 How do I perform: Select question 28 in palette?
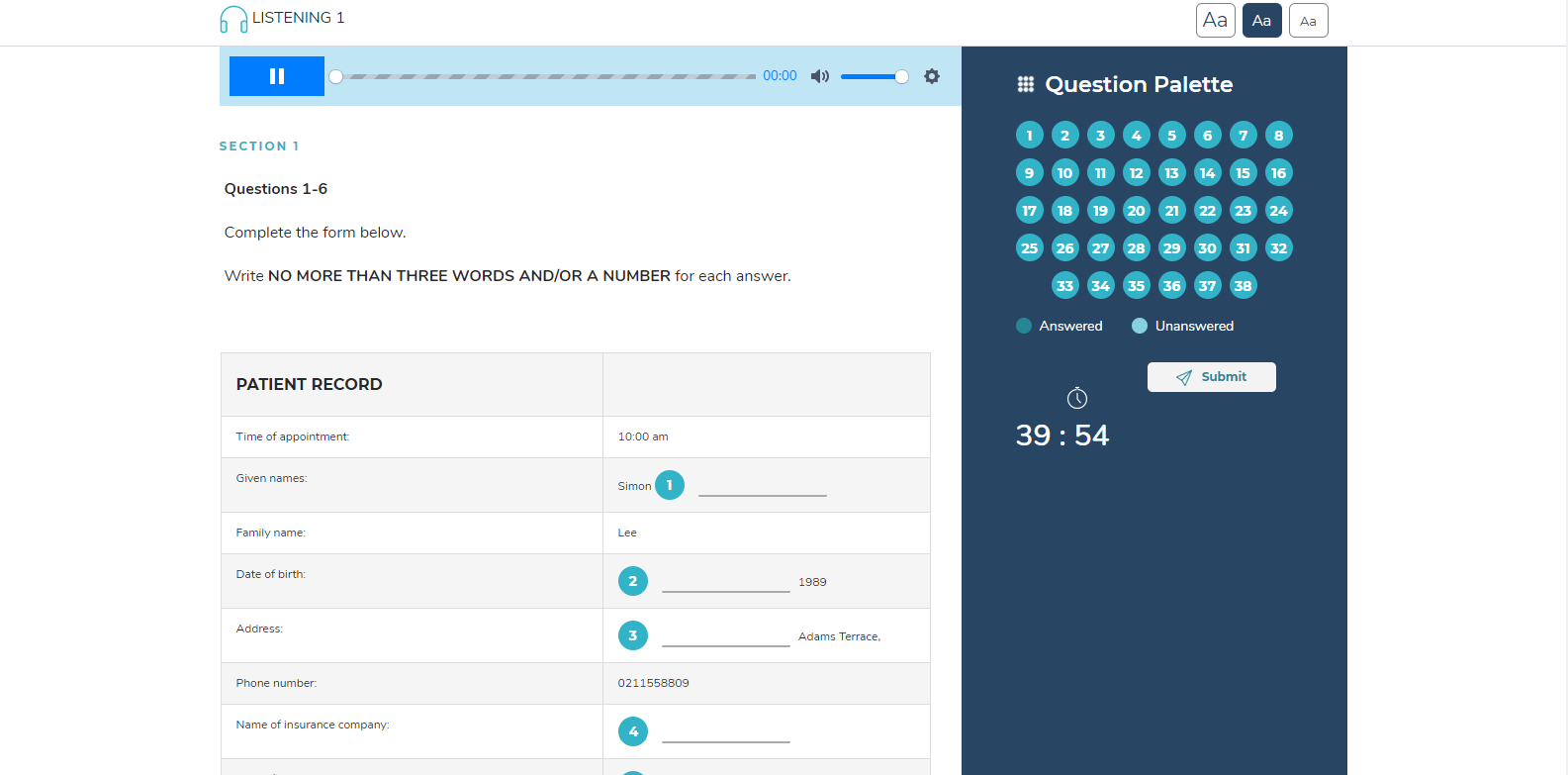coord(1137,248)
